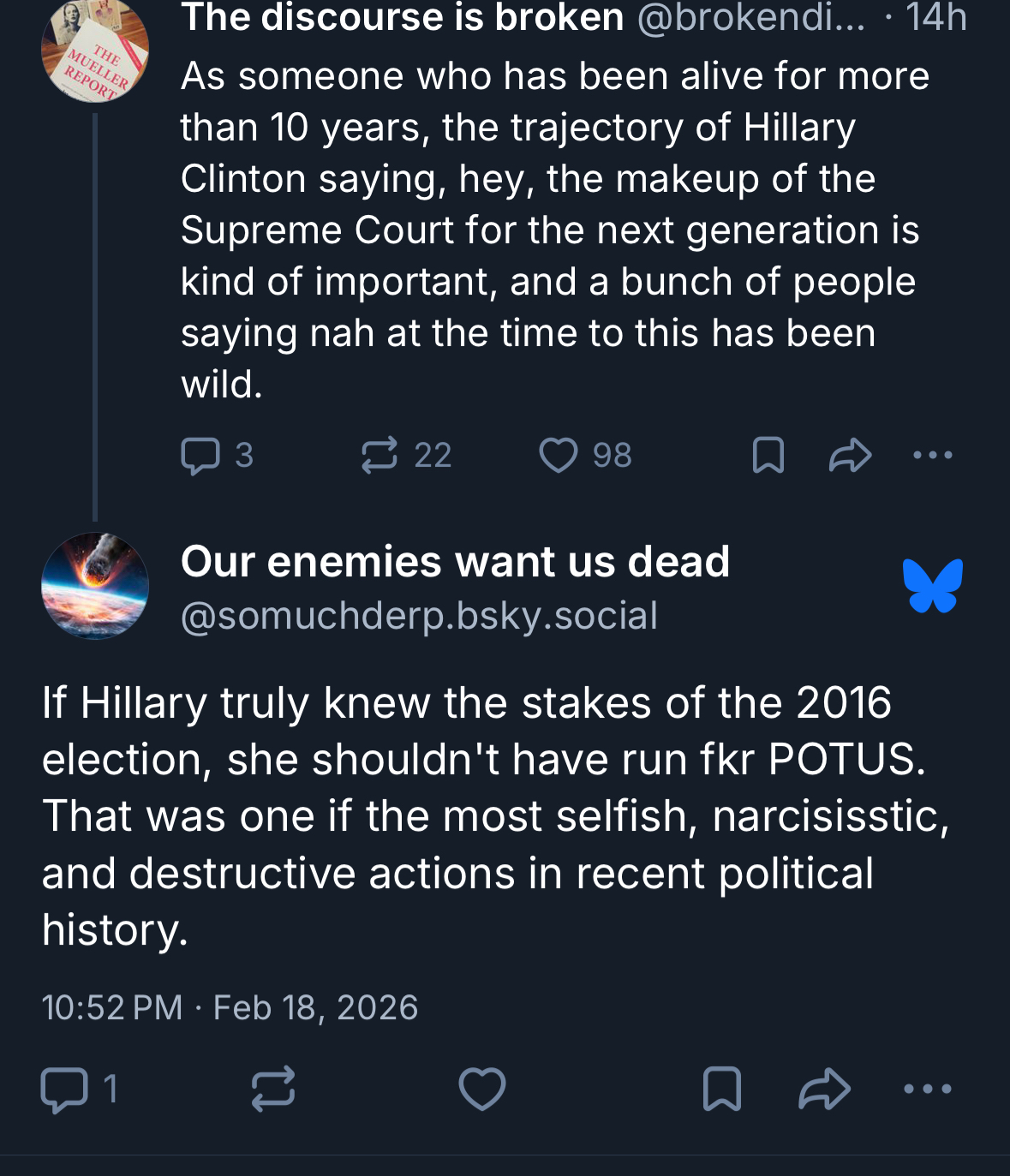Repost the reply about the 2016 election

coord(273,1089)
